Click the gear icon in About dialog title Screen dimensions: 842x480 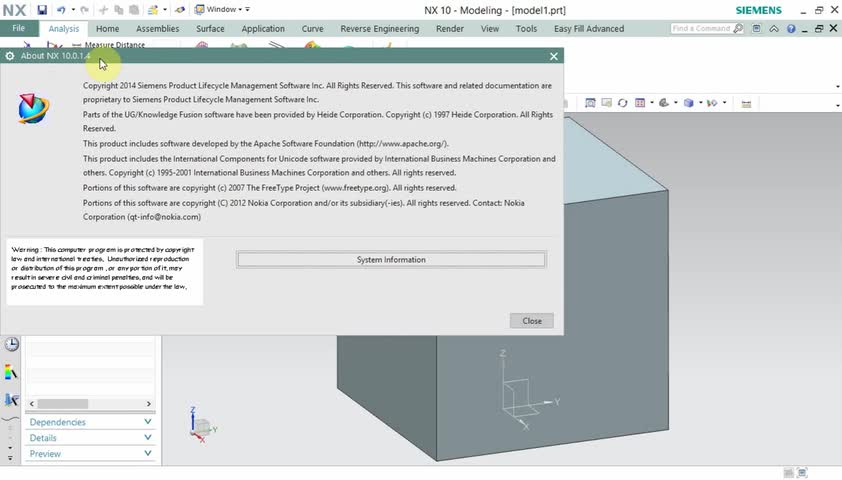tap(10, 56)
